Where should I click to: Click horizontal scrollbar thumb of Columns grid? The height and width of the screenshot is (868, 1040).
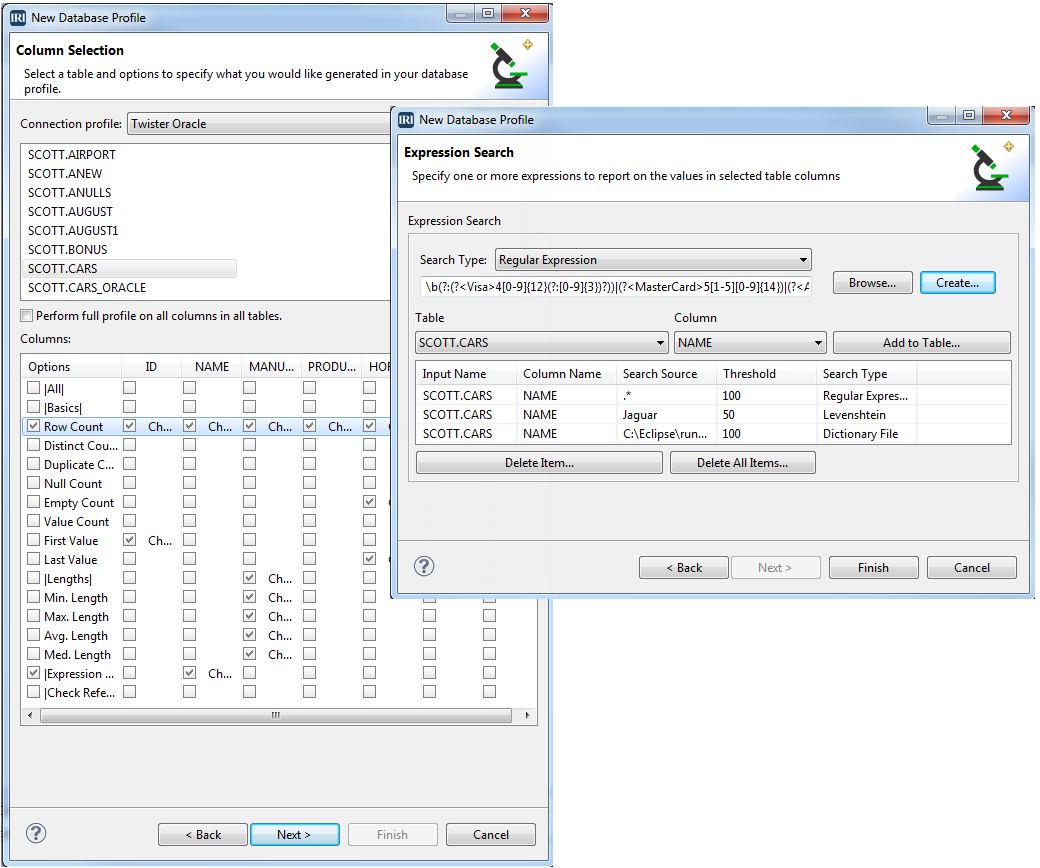click(x=275, y=715)
